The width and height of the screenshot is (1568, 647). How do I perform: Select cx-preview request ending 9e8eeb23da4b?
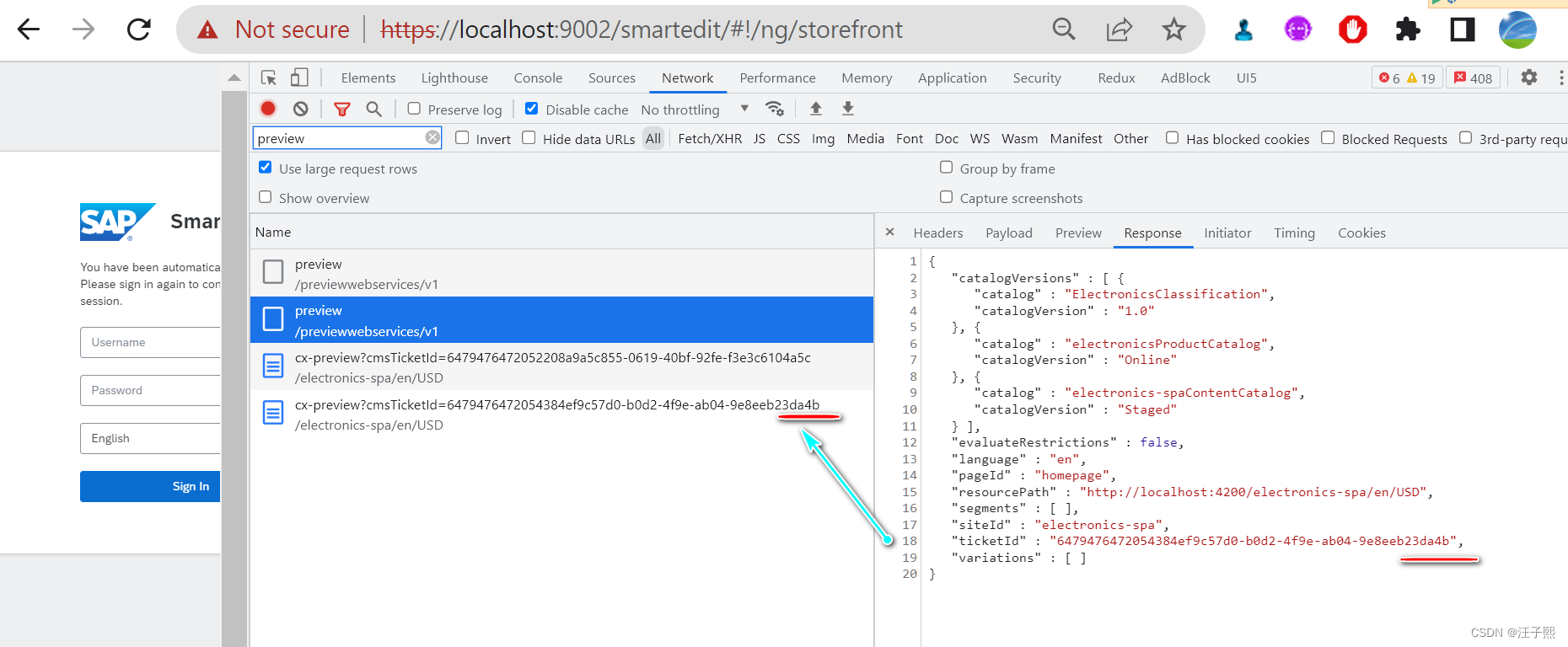coord(561,414)
